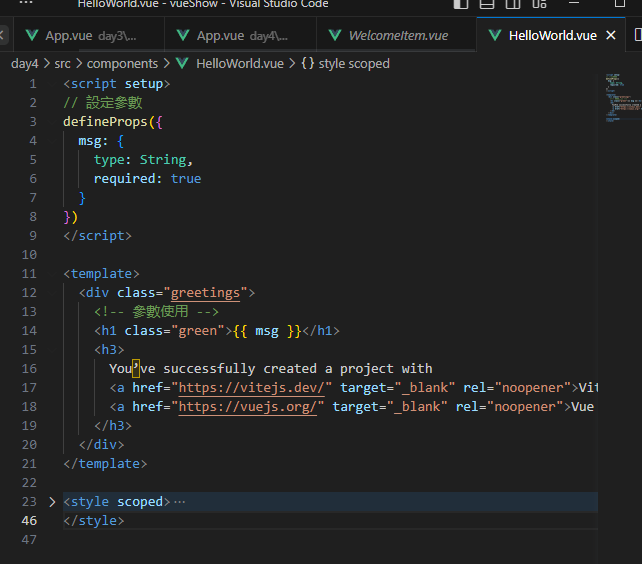This screenshot has width=642, height=564.
Task: Open the Customize Layout icon
Action: (539, 4)
